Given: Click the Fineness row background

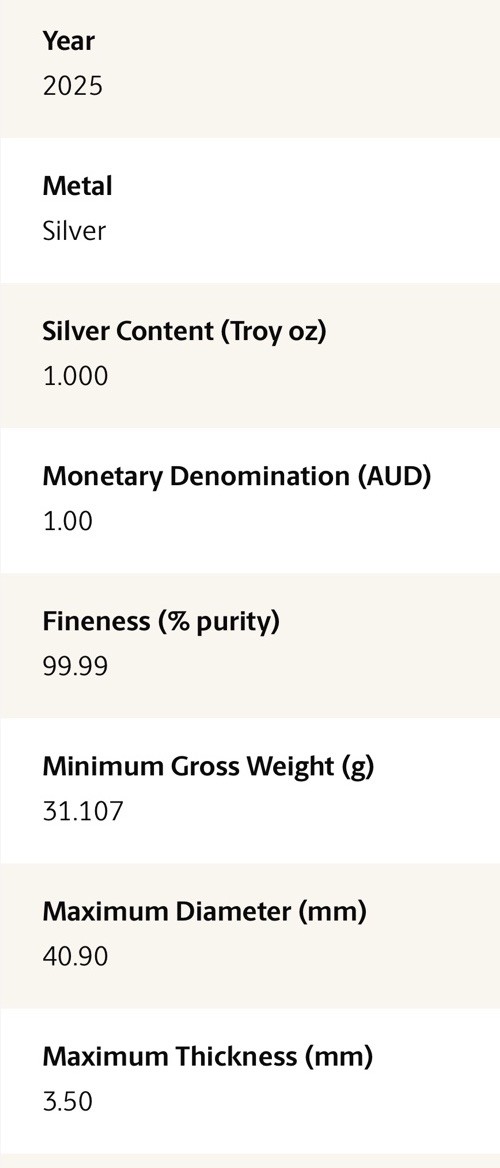Looking at the screenshot, I should 250,645.
